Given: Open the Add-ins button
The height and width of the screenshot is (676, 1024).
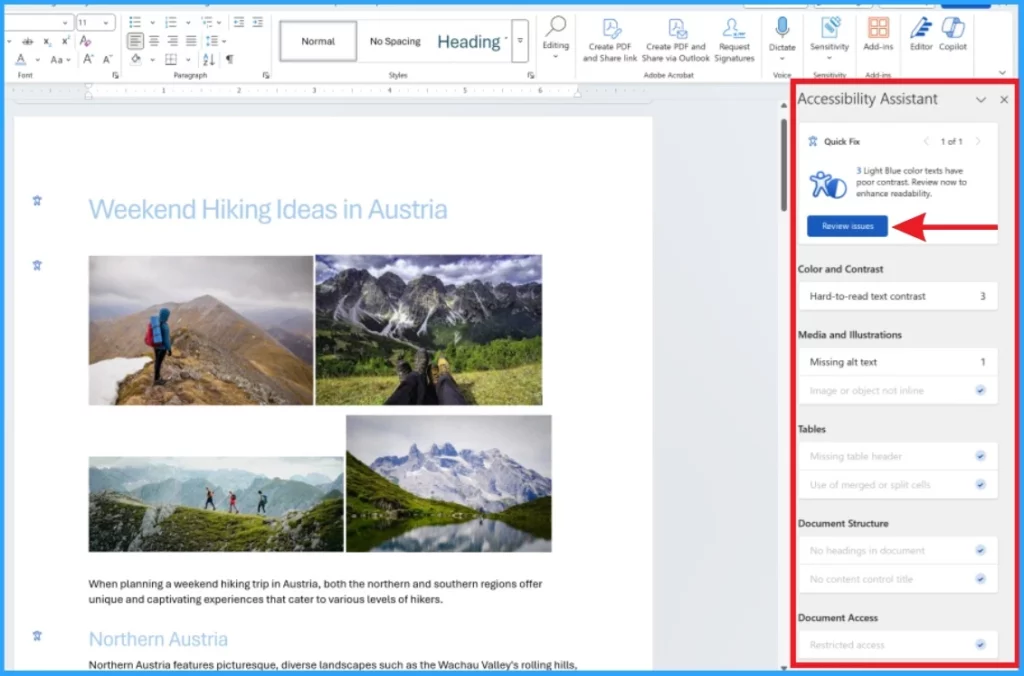Looking at the screenshot, I should click(878, 35).
